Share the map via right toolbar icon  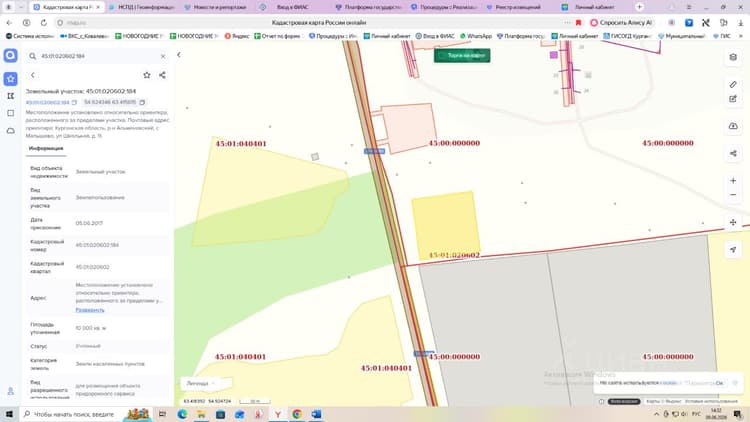(733, 153)
